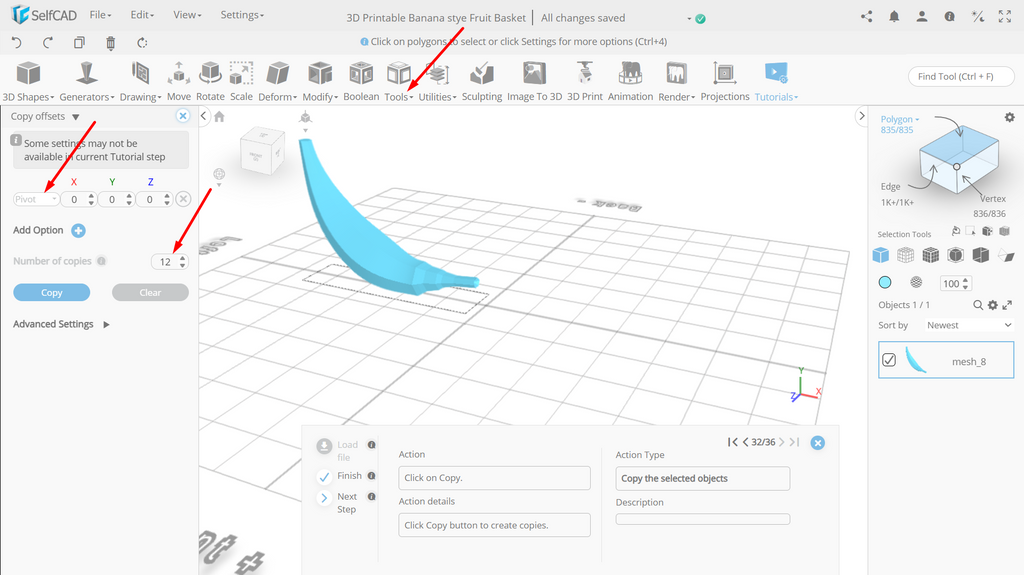Open the Deform dropdown

tap(278, 82)
